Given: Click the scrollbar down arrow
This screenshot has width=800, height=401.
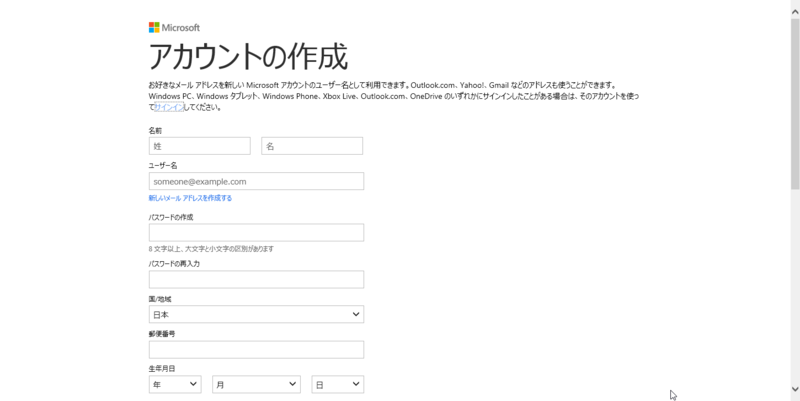Looking at the screenshot, I should [x=795, y=389].
